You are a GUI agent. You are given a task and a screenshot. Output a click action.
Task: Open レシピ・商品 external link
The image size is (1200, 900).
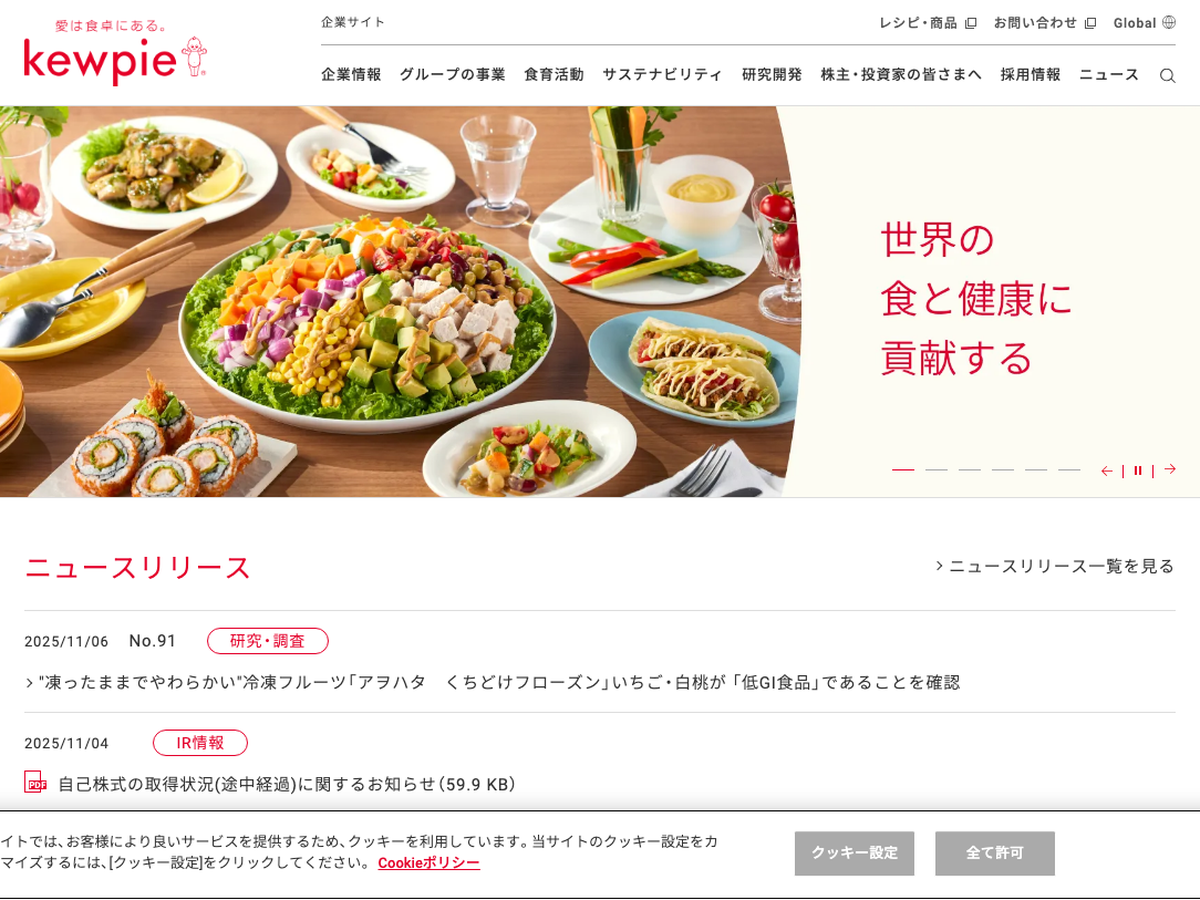pyautogui.click(x=927, y=22)
